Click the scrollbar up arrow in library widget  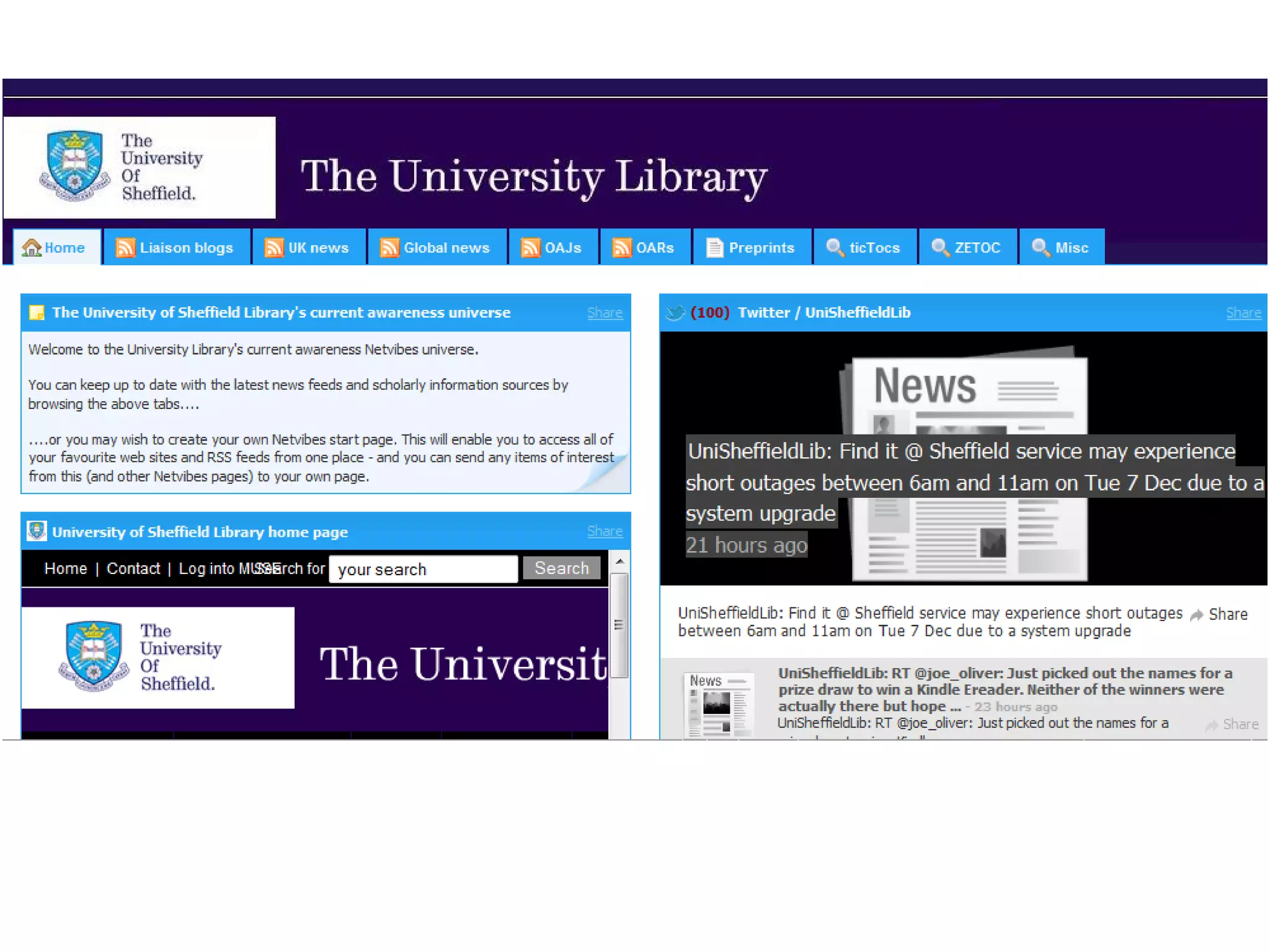619,561
